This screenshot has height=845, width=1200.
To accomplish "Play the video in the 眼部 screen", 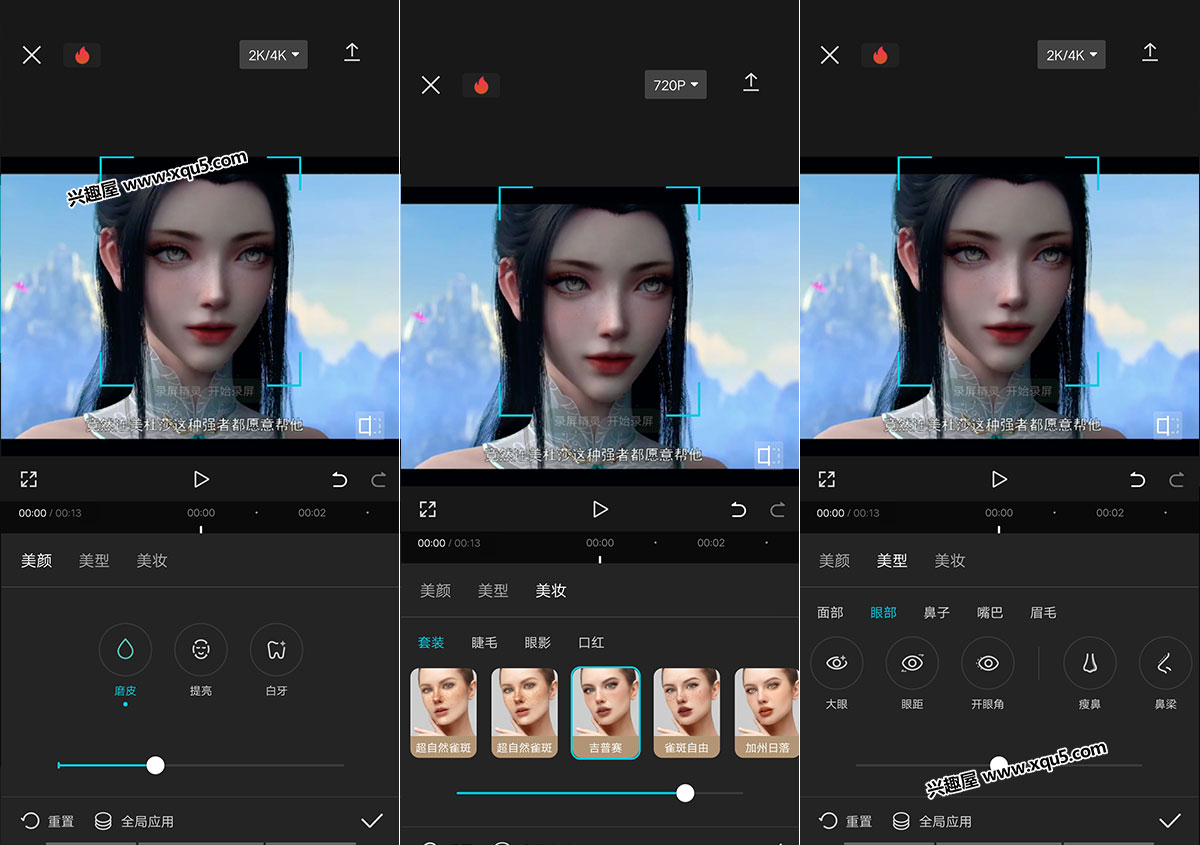I will (x=999, y=480).
